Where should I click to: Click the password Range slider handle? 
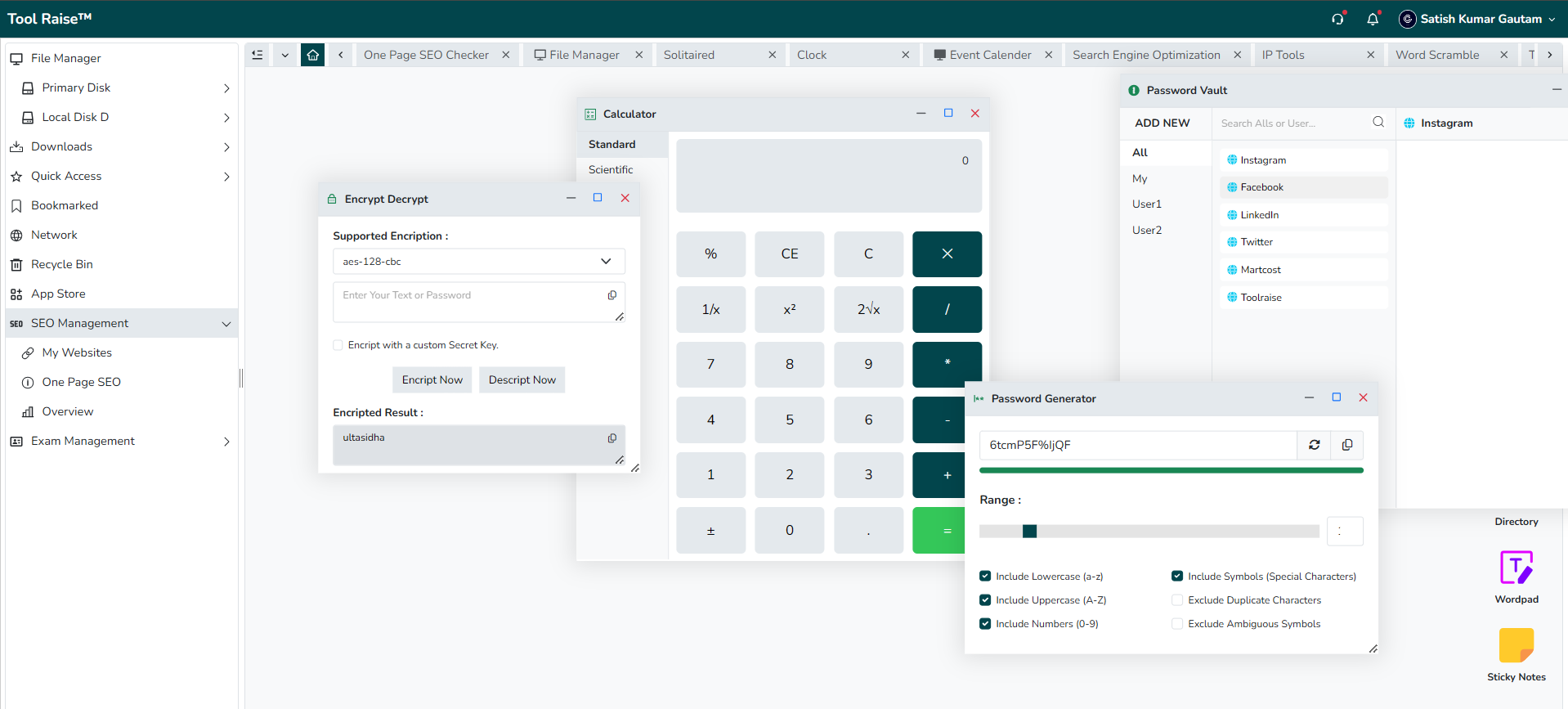click(1029, 532)
